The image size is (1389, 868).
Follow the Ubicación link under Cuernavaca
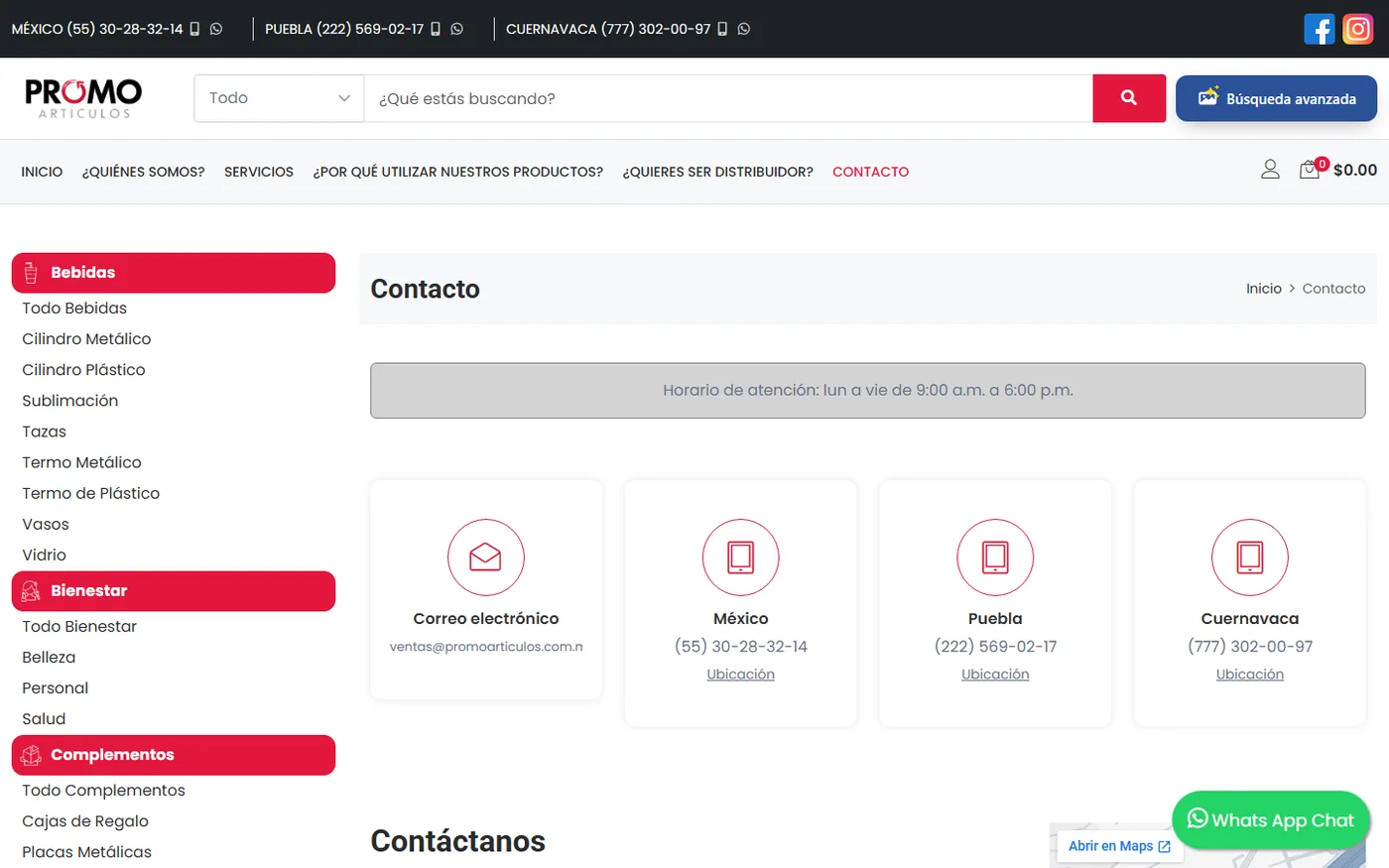pyautogui.click(x=1250, y=675)
